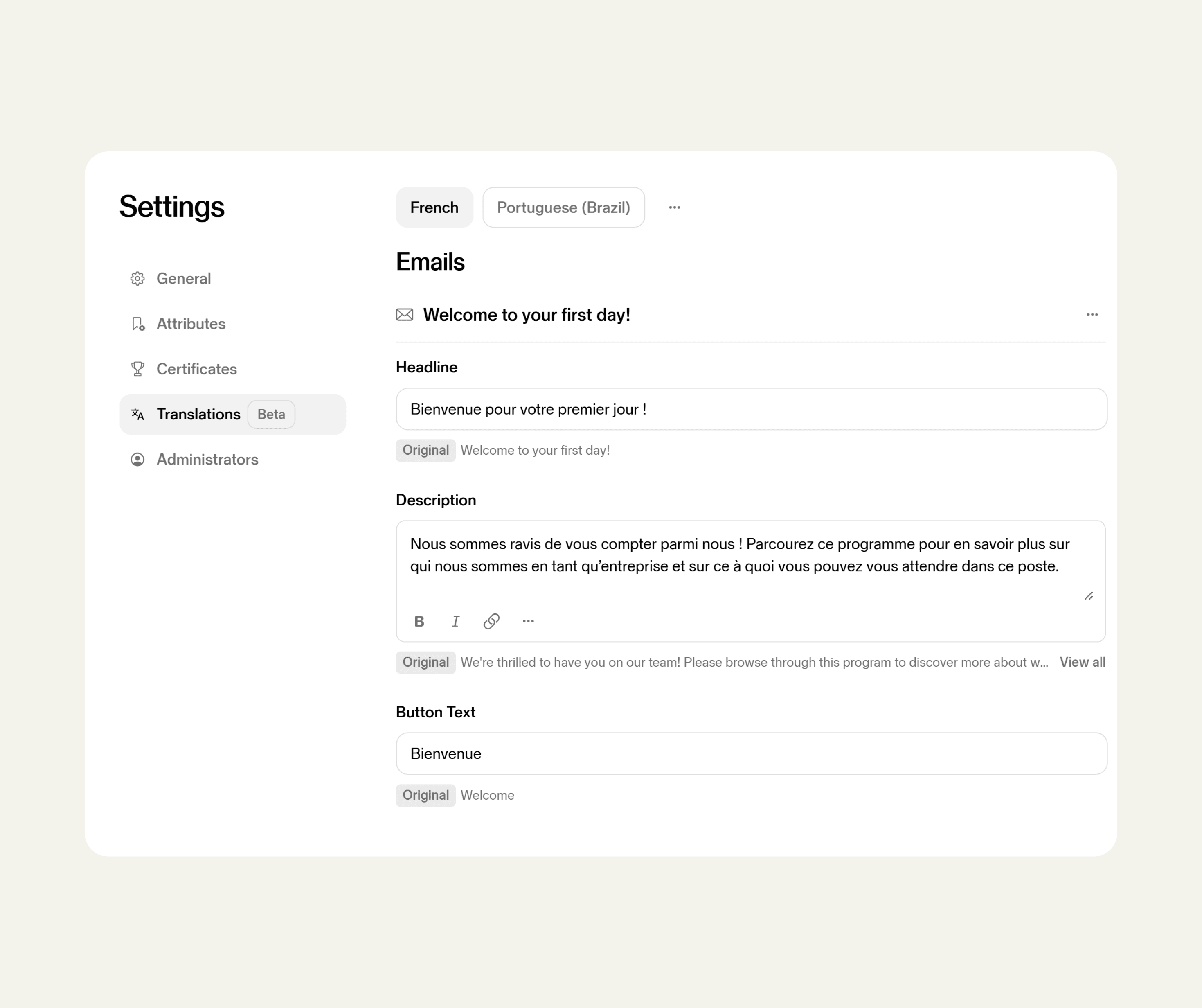The image size is (1202, 1008).
Task: Click the Beta badge next to Translations
Action: click(271, 414)
